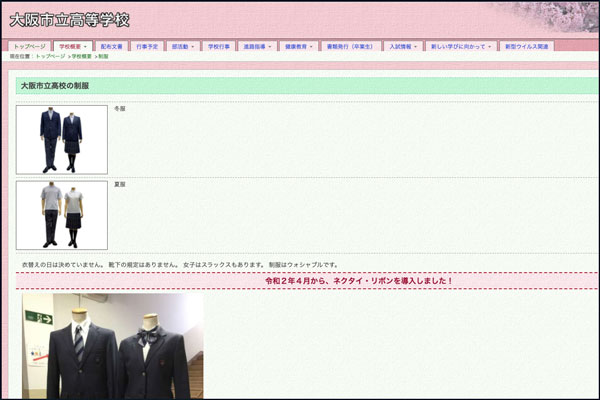
Task: Go to the 新型ウイルス関連 tab
Action: click(x=526, y=46)
